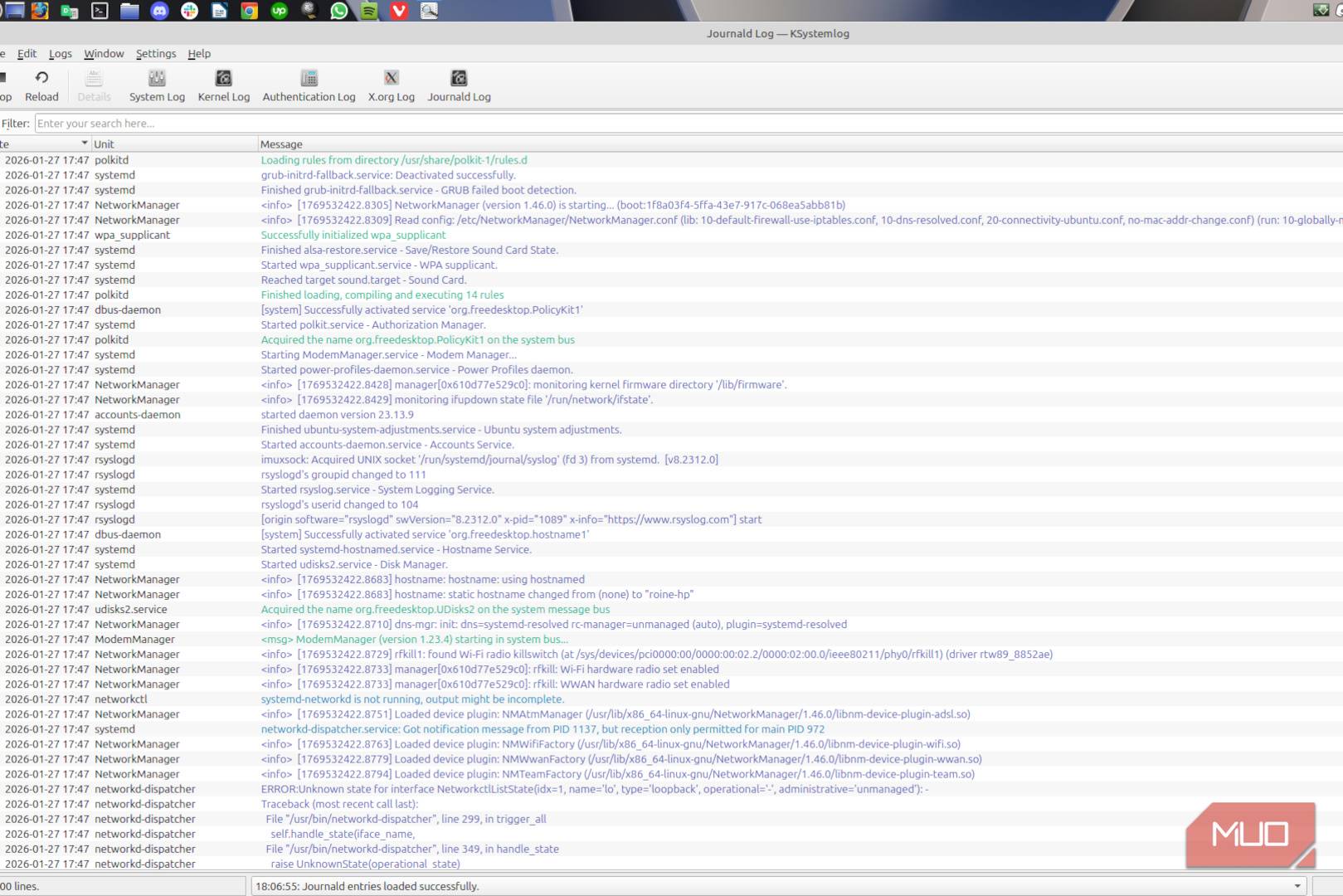Open Spotify from the top panel
The image size is (1343, 896).
coord(369,11)
